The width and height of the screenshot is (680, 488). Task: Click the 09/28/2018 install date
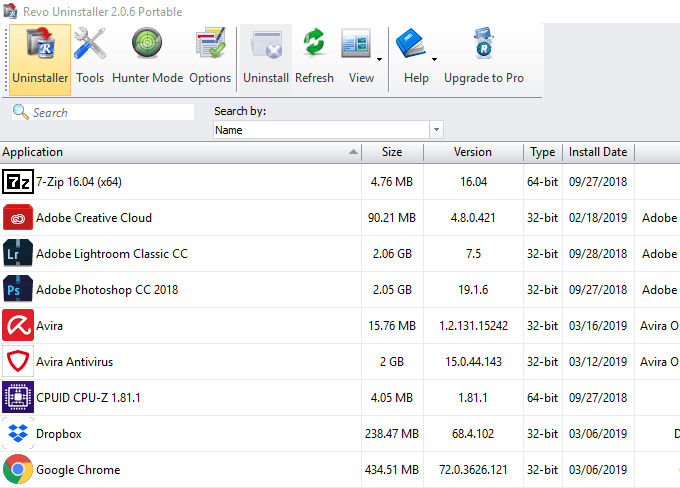598,254
